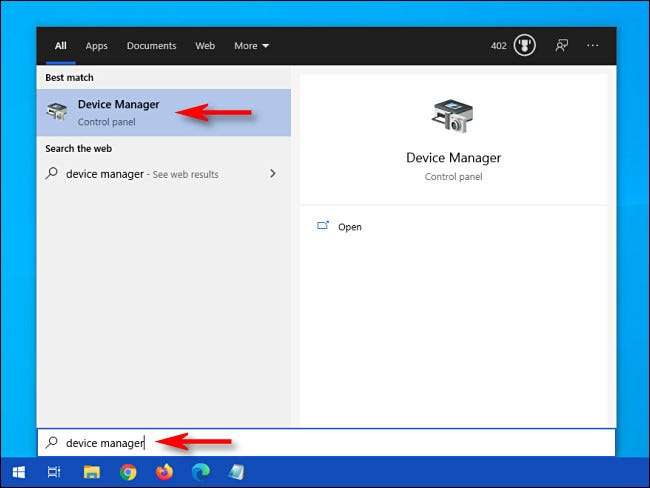This screenshot has height=488, width=650.
Task: Open Microsoft Edge from the taskbar
Action: [x=200, y=472]
